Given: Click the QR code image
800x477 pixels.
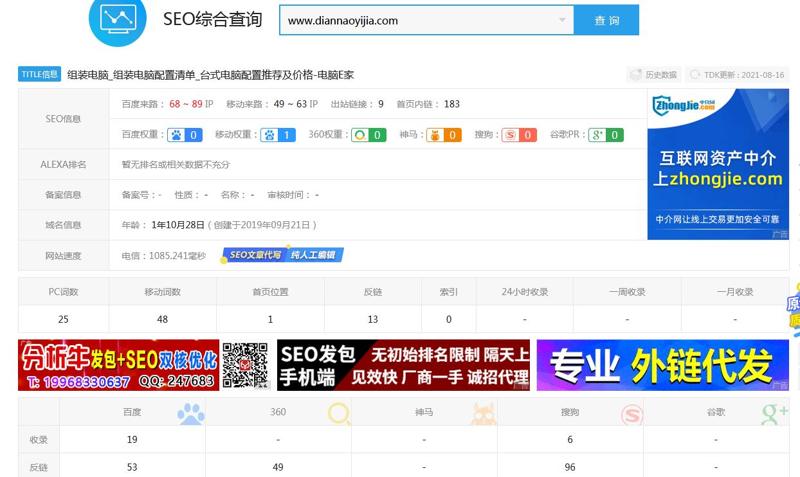Looking at the screenshot, I should point(245,365).
